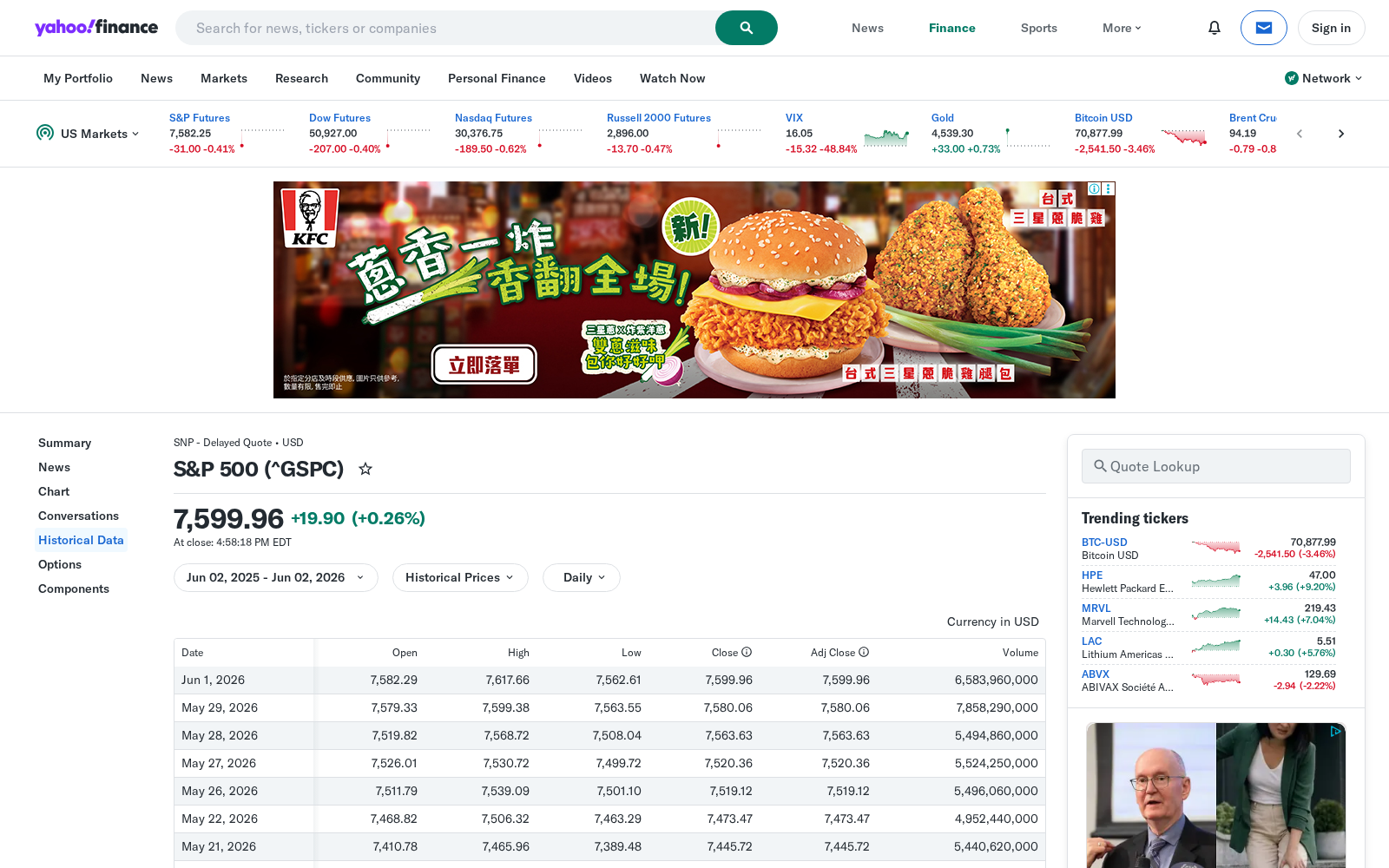Click the ad info icon on KFC banner
The height and width of the screenshot is (868, 1389).
[1095, 188]
